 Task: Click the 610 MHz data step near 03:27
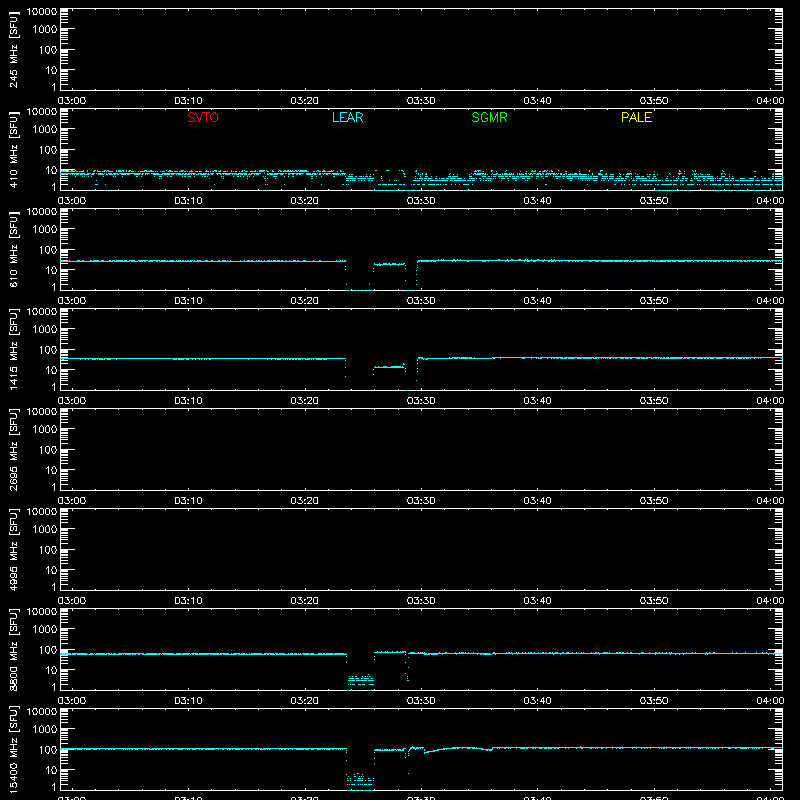click(x=389, y=264)
